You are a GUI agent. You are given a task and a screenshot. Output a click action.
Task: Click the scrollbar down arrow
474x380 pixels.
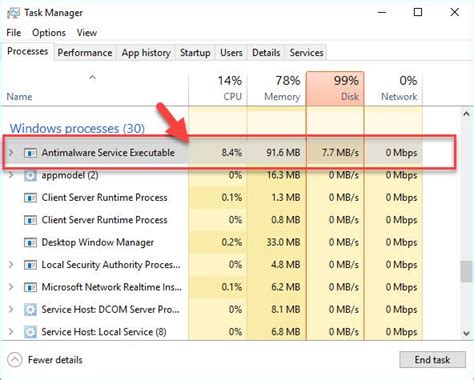tap(466, 333)
